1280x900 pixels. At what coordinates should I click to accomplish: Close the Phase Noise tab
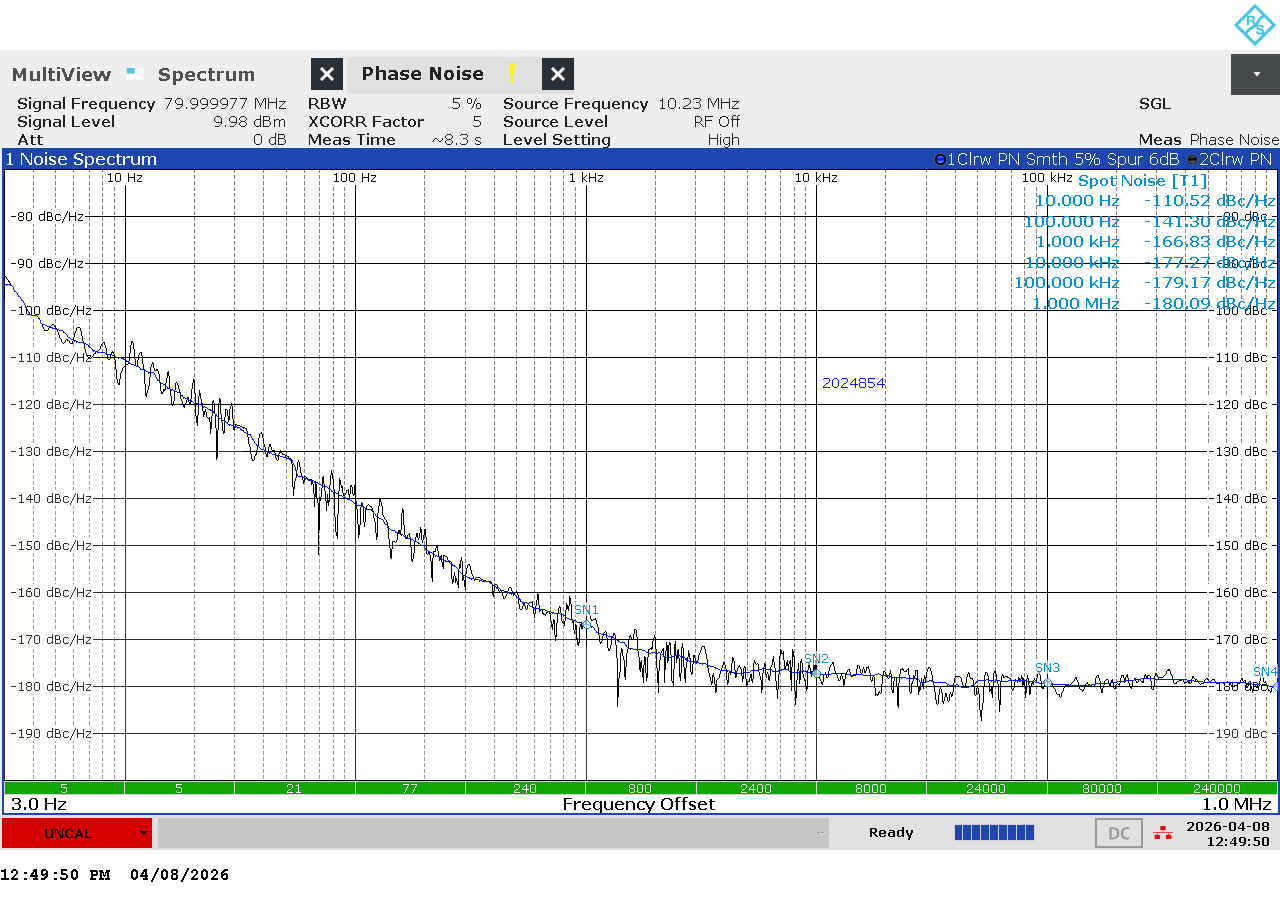[x=558, y=74]
